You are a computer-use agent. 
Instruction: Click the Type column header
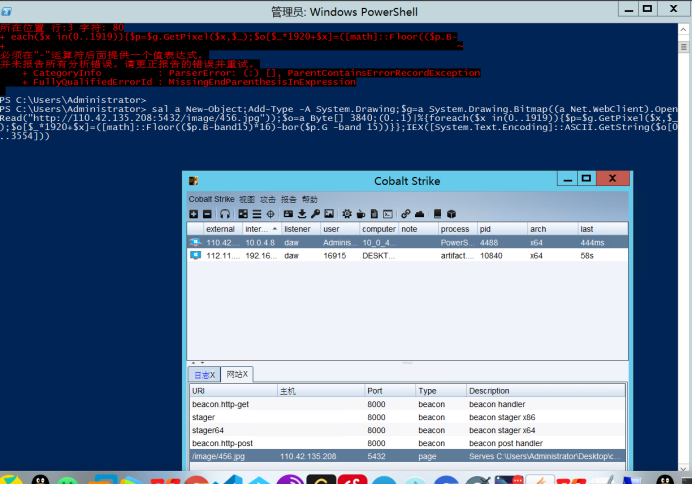tap(440, 391)
